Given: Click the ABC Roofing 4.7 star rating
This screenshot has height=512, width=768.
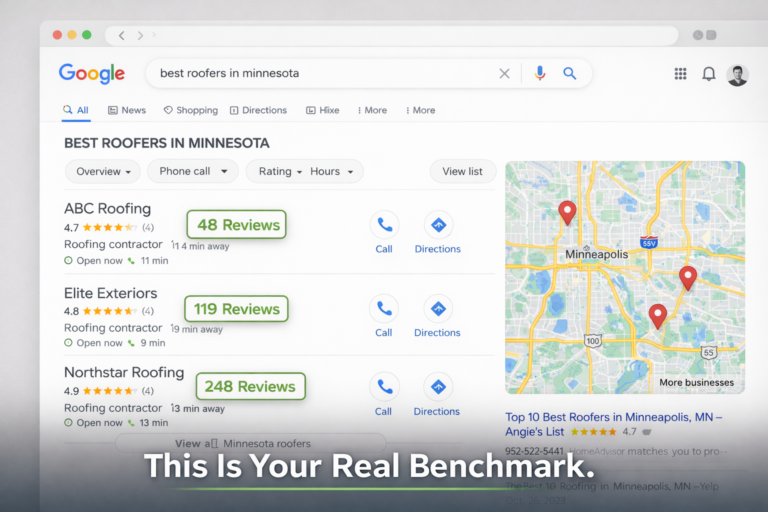Looking at the screenshot, I should click(108, 227).
